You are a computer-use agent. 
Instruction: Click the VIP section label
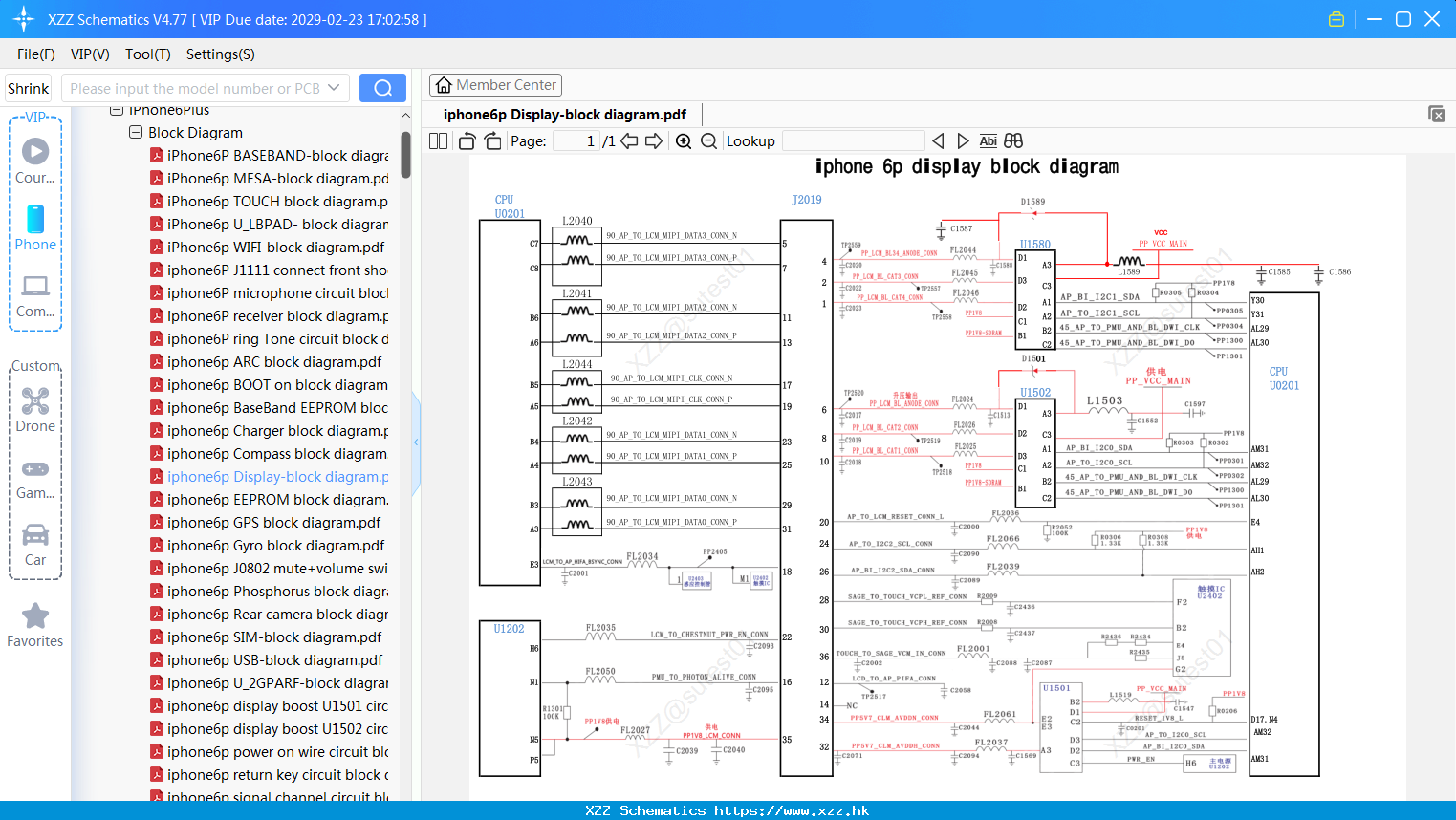pos(35,117)
